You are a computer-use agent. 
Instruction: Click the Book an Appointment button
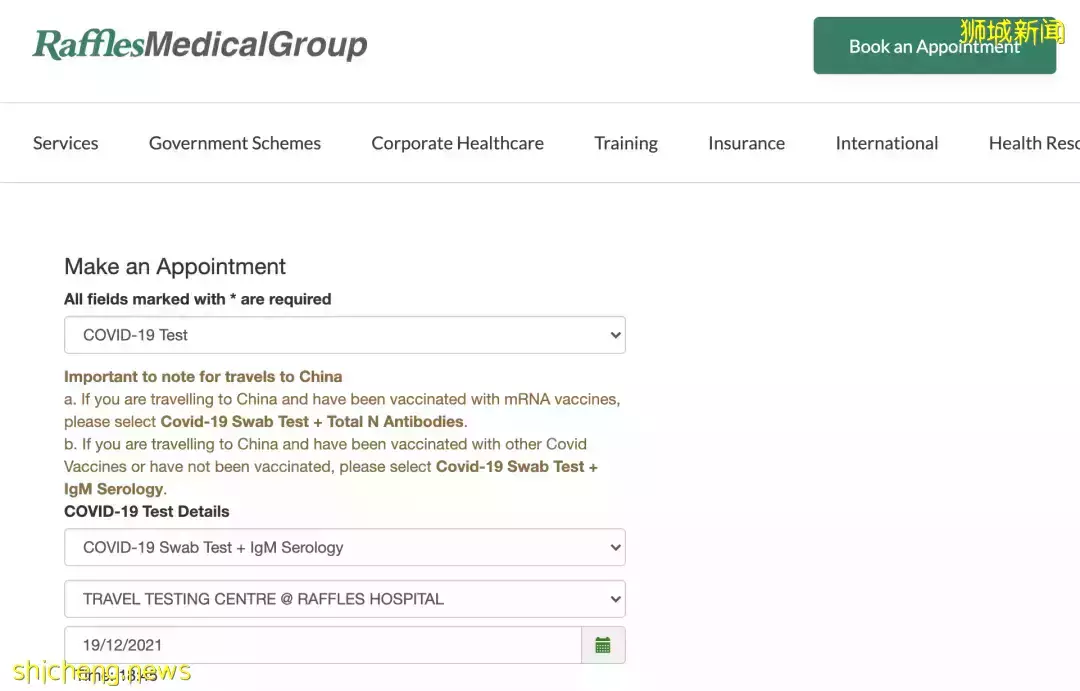tap(934, 46)
